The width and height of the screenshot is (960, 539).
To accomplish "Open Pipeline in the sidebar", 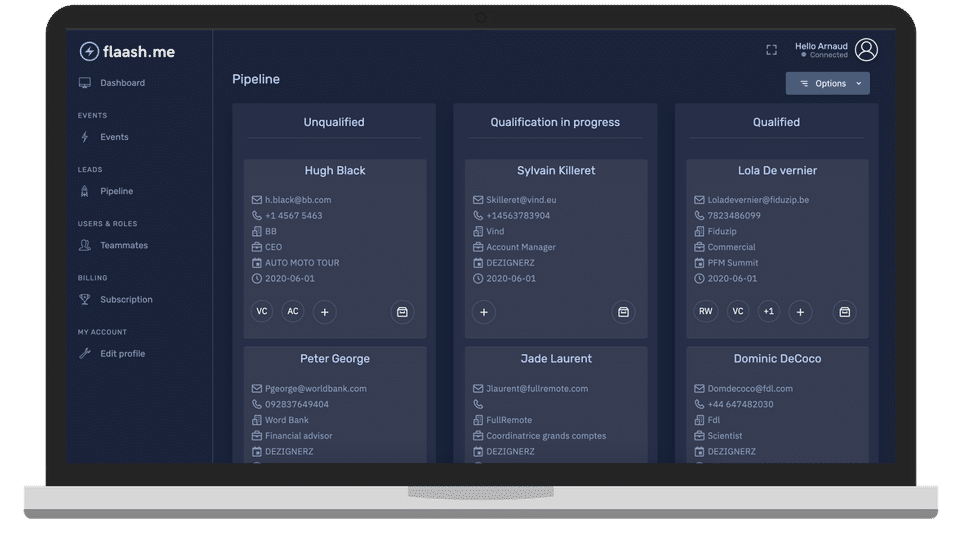I will [x=105, y=191].
